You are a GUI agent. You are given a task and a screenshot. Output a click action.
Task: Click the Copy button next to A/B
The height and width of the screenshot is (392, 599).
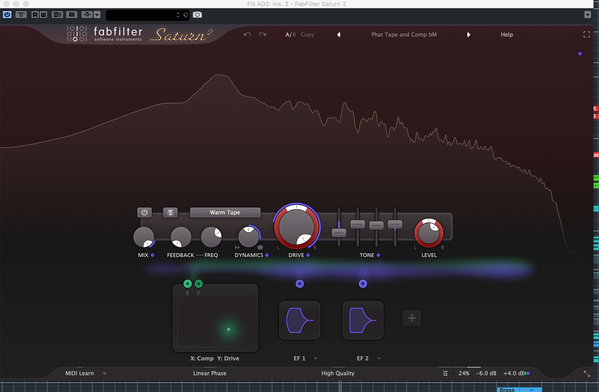(x=307, y=34)
